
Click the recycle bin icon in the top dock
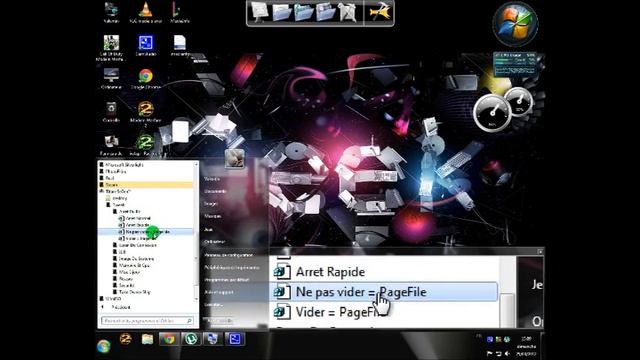click(x=347, y=13)
